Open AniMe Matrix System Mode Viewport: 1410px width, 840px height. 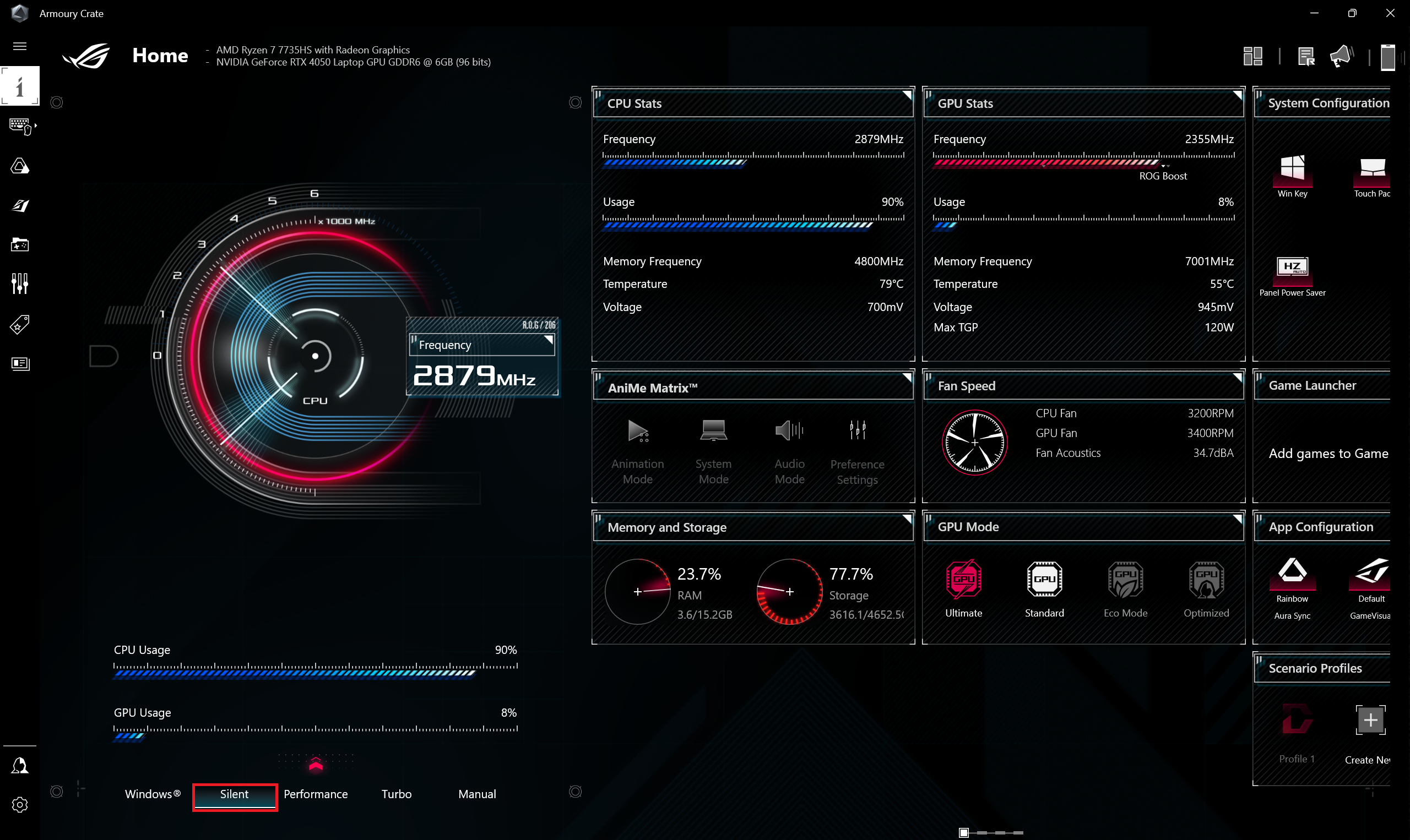[713, 452]
